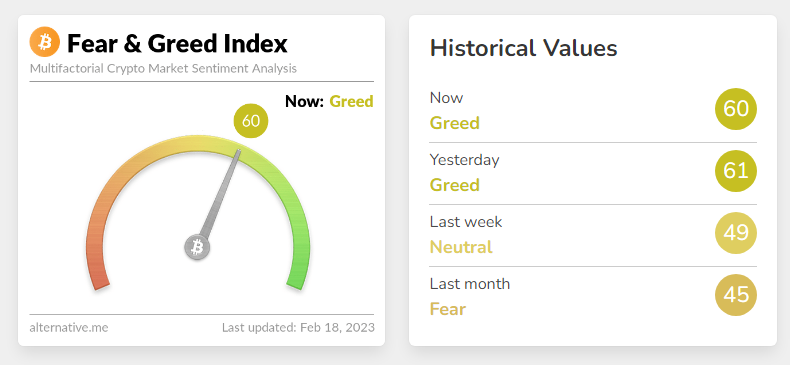Click the Last week circle showing 49
The image size is (790, 365).
(736, 233)
